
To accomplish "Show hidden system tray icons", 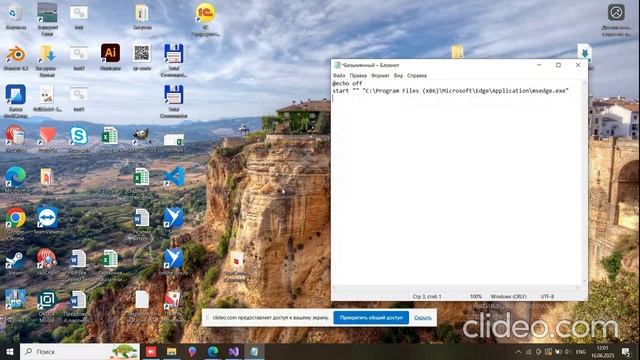I will click(x=518, y=352).
